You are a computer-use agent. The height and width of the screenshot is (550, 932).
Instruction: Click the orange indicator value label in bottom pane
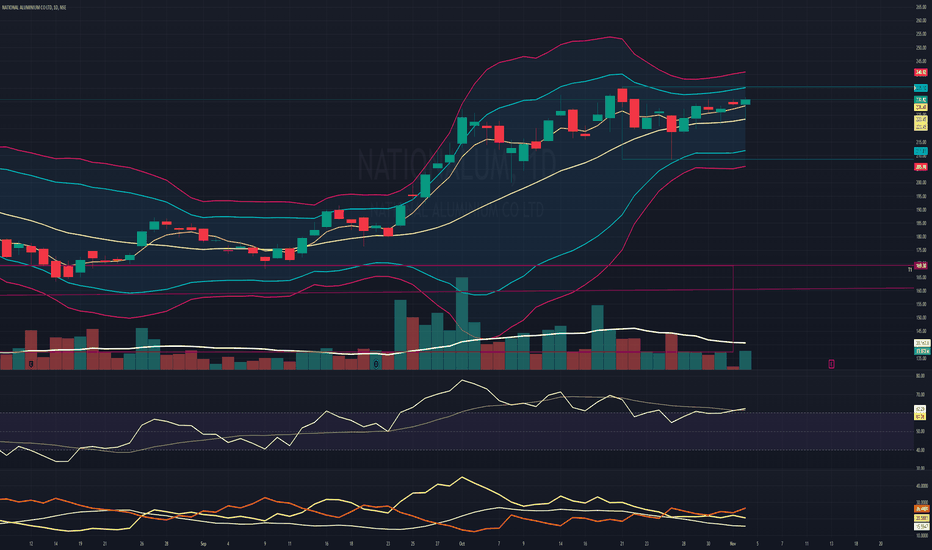pos(920,509)
